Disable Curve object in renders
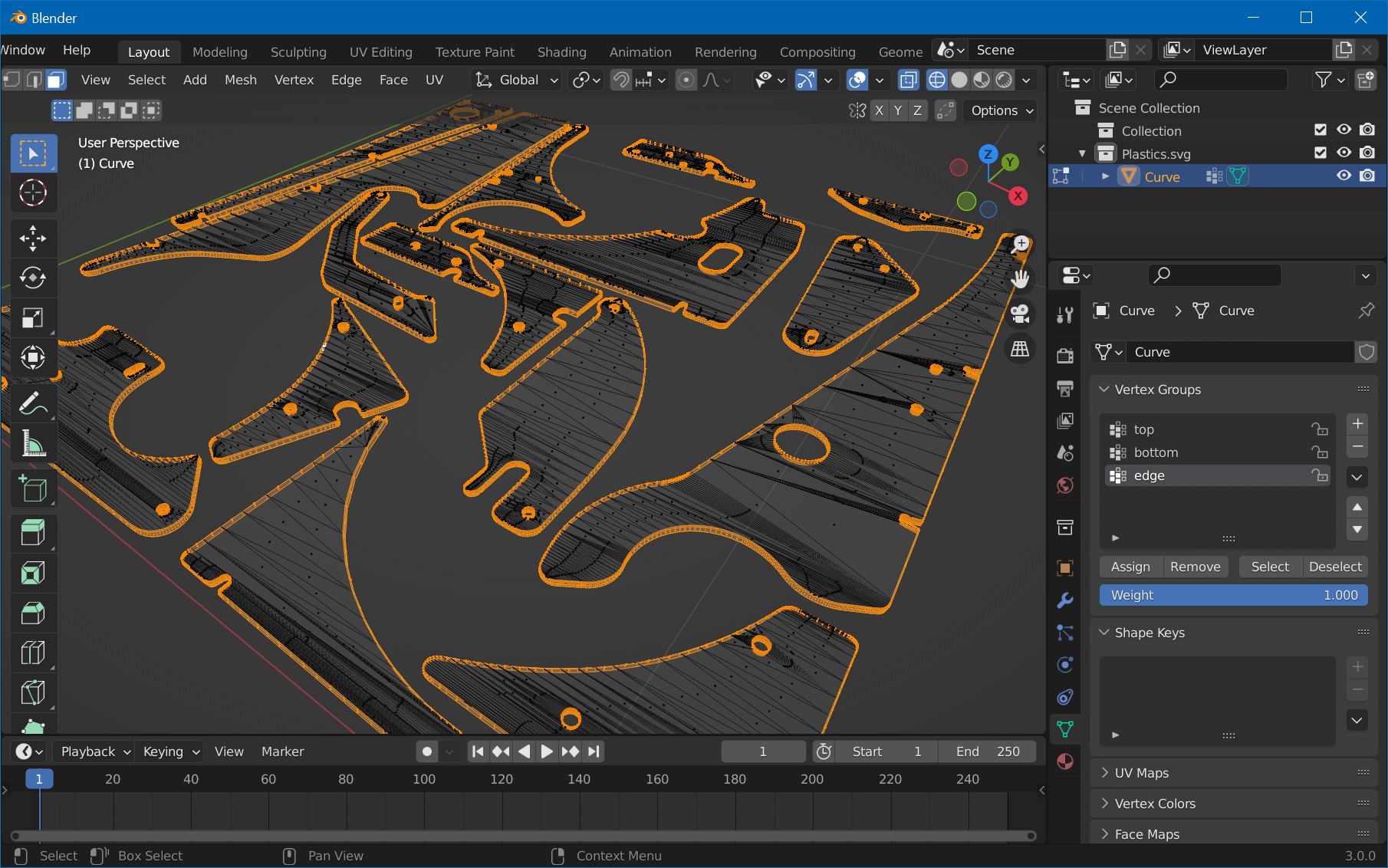Screen dimensions: 1388x868 1367,176
